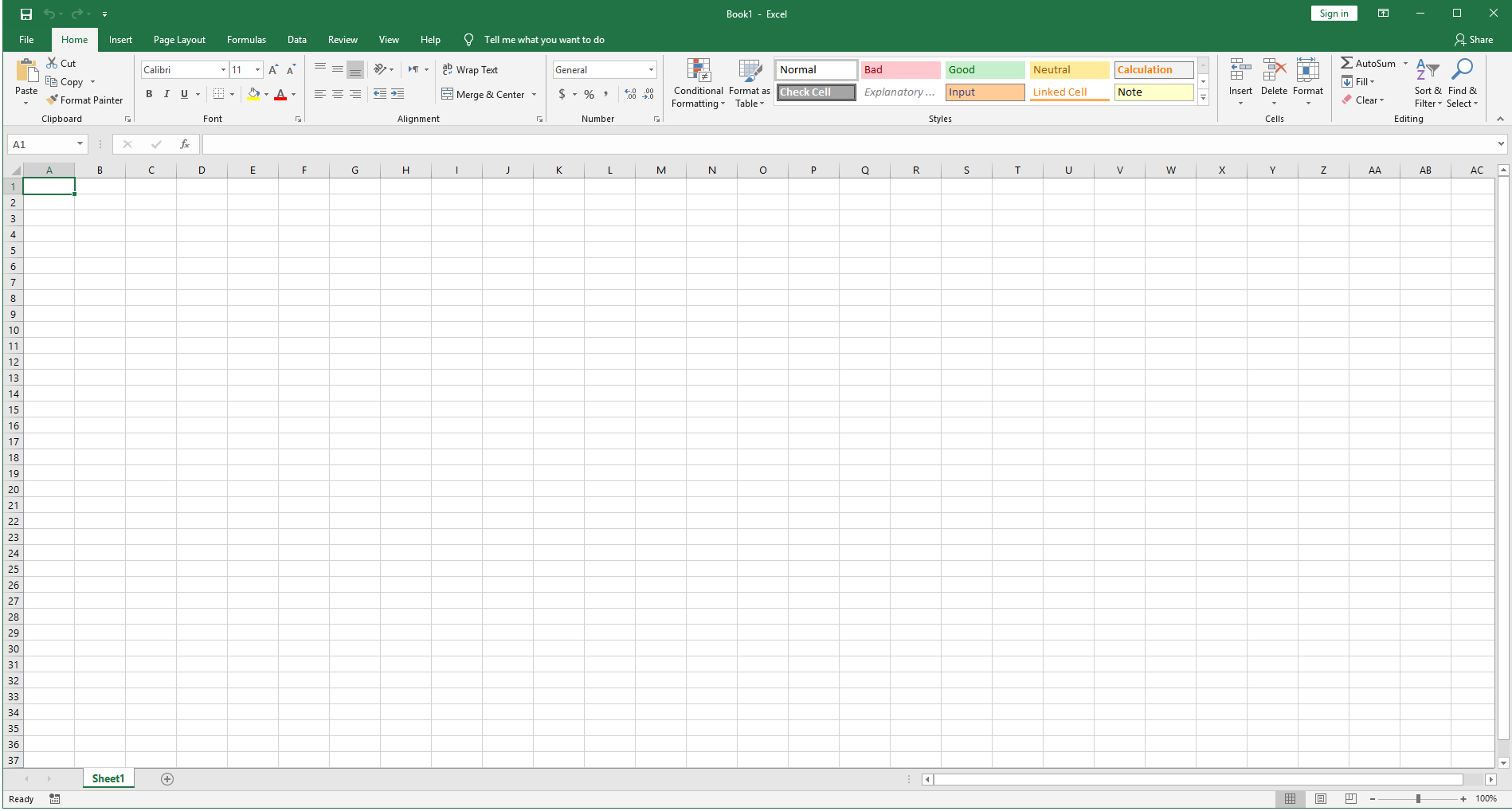This screenshot has width=1512, height=811.
Task: Open the Insert ribbon tab
Action: 120,39
